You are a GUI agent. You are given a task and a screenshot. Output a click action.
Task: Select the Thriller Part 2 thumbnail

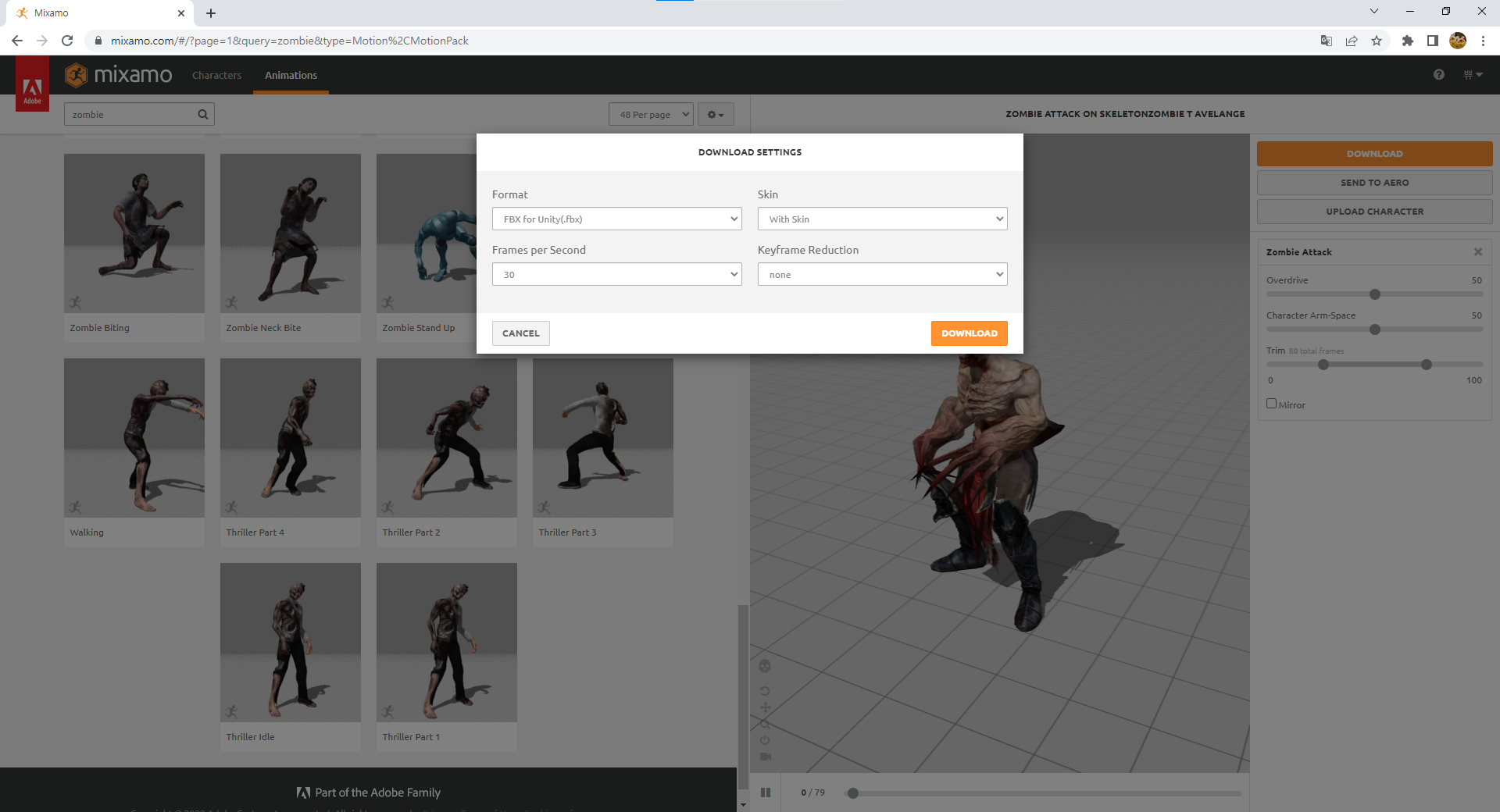(447, 438)
